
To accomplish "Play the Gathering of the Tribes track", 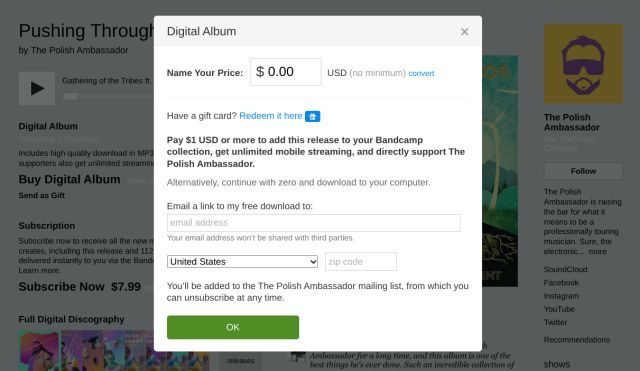I will tap(37, 88).
